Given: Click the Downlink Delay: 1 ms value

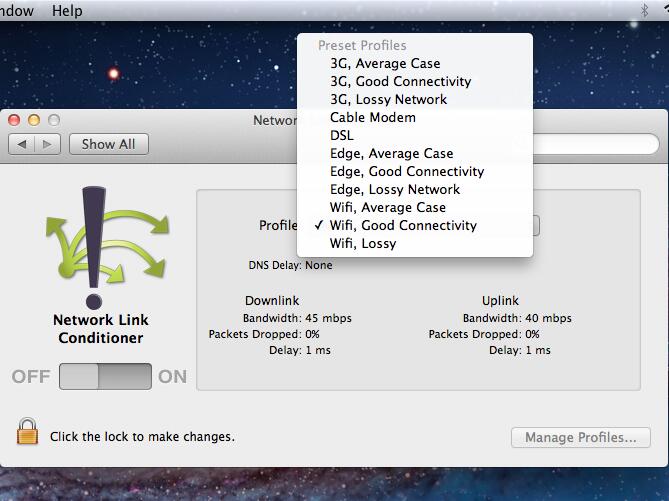Looking at the screenshot, I should click(318, 350).
